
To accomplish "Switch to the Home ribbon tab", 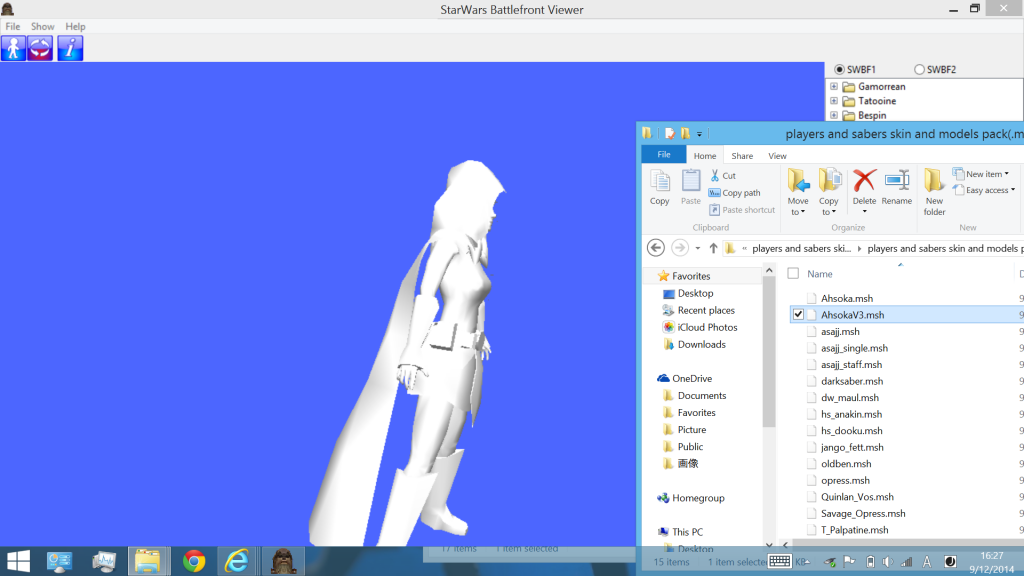I will pyautogui.click(x=705, y=155).
